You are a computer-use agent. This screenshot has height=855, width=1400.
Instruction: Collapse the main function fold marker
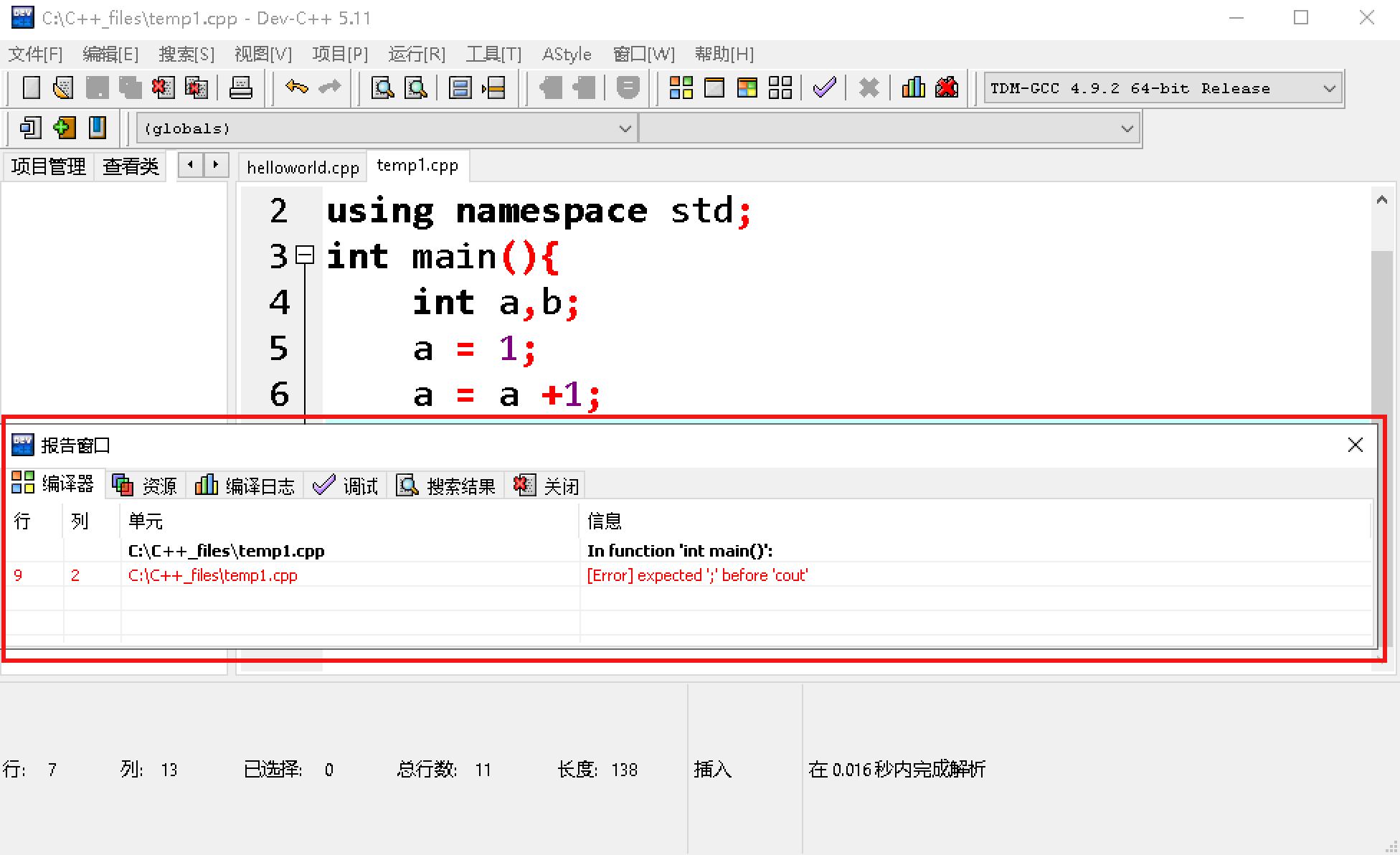(305, 255)
